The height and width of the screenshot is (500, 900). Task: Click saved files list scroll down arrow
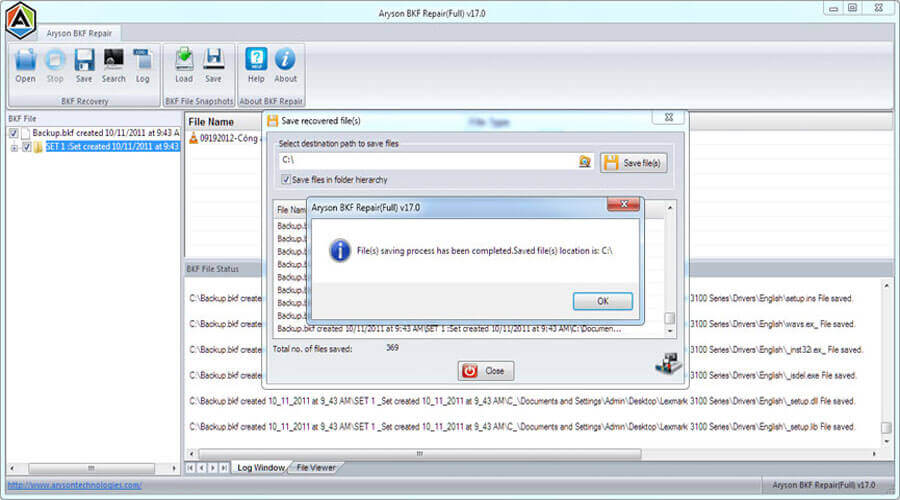[669, 331]
